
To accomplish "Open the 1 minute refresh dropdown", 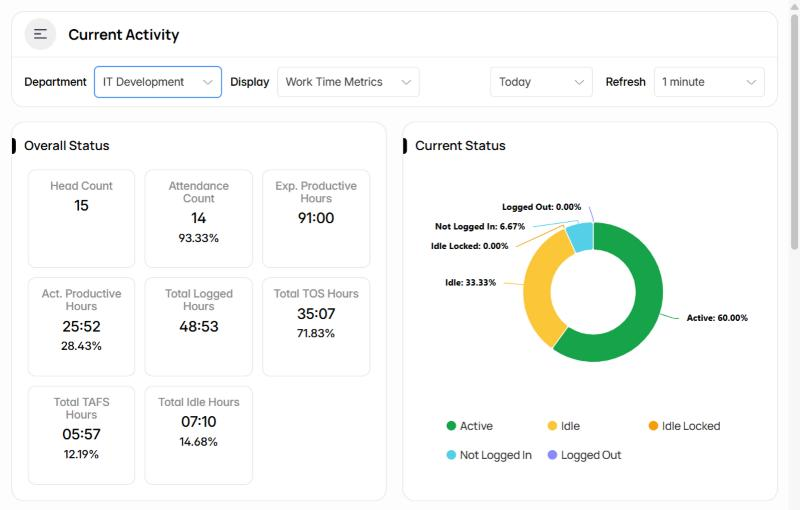I will tap(709, 82).
